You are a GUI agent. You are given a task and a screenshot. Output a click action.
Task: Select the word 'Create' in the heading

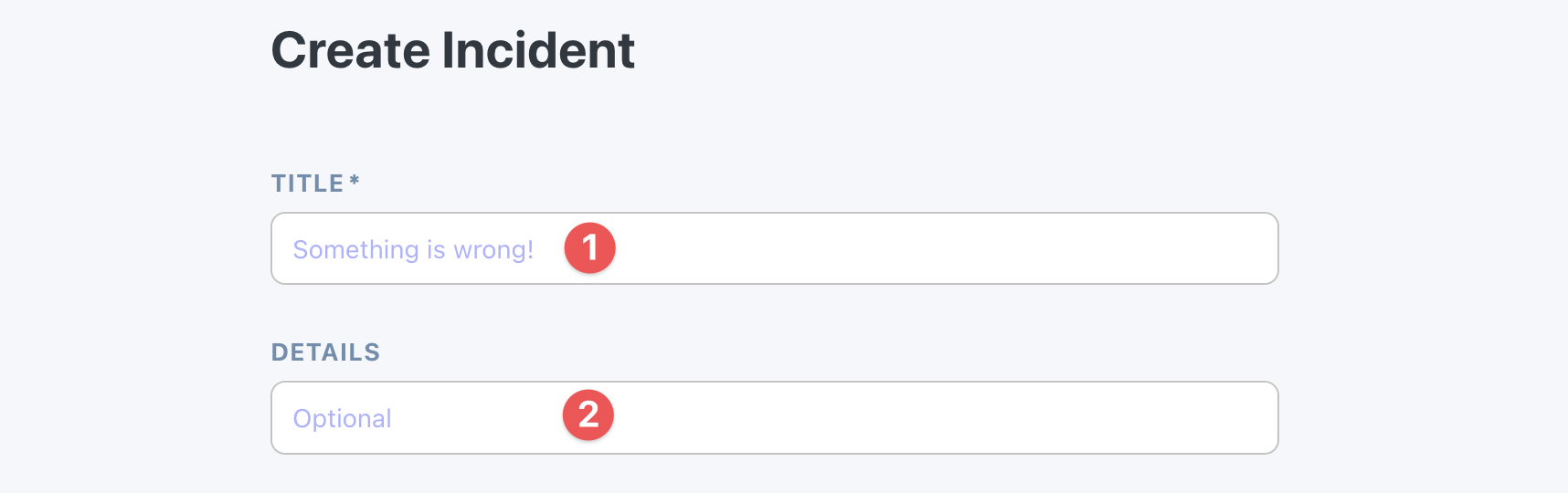click(x=351, y=50)
